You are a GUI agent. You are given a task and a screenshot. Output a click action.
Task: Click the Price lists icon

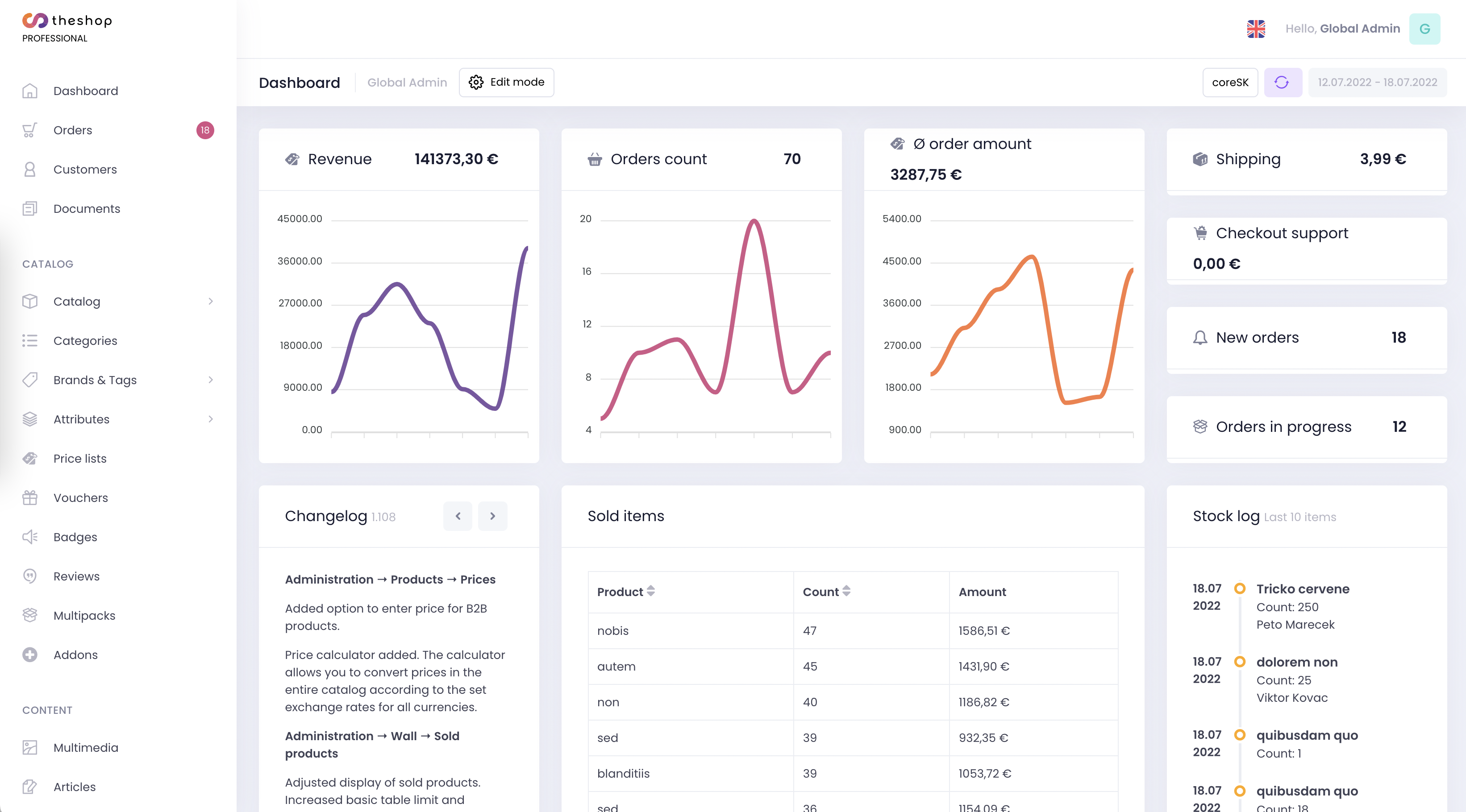tap(29, 458)
